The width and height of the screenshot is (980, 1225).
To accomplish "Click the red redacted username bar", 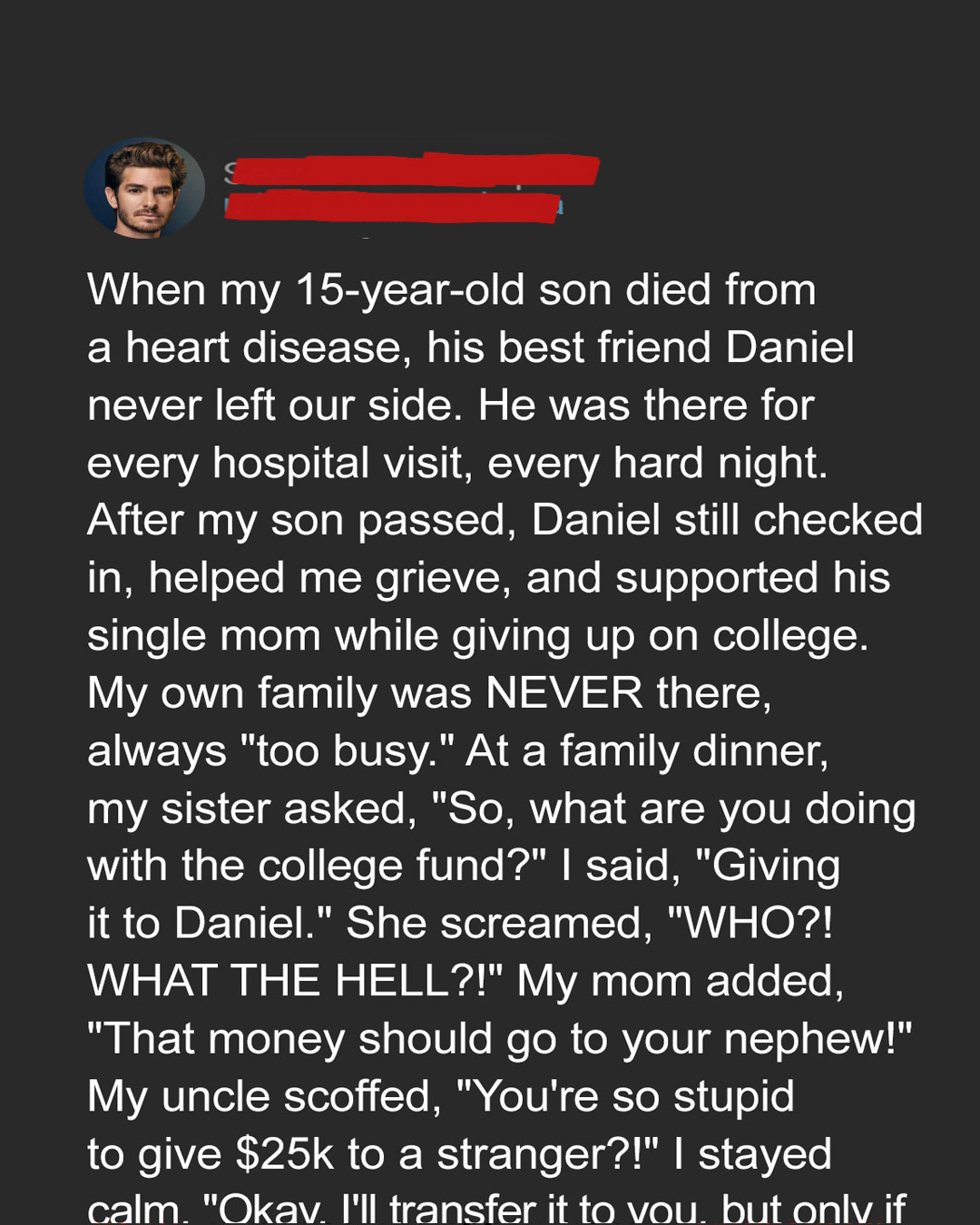I will [x=413, y=170].
